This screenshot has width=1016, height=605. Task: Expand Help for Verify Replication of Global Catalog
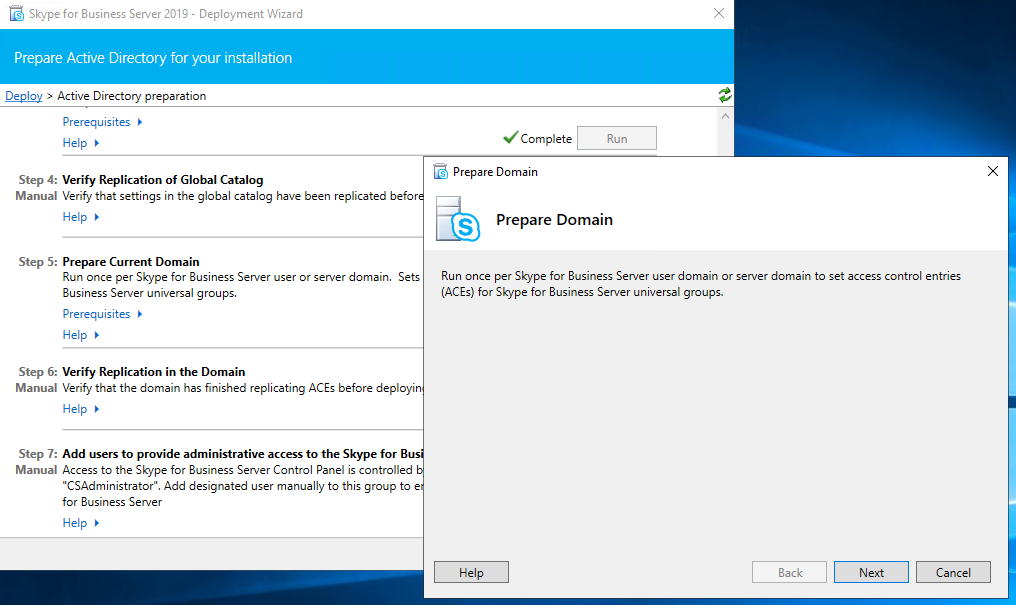point(80,217)
